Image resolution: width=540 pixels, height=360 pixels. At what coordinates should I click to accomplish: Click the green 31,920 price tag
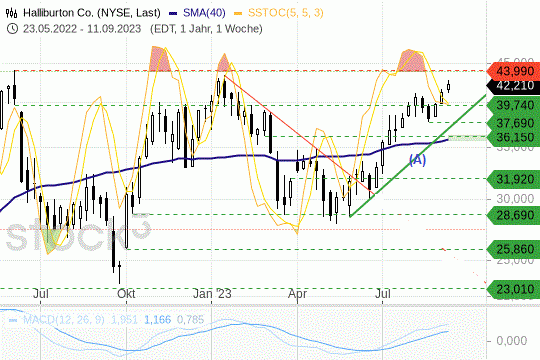[513, 179]
